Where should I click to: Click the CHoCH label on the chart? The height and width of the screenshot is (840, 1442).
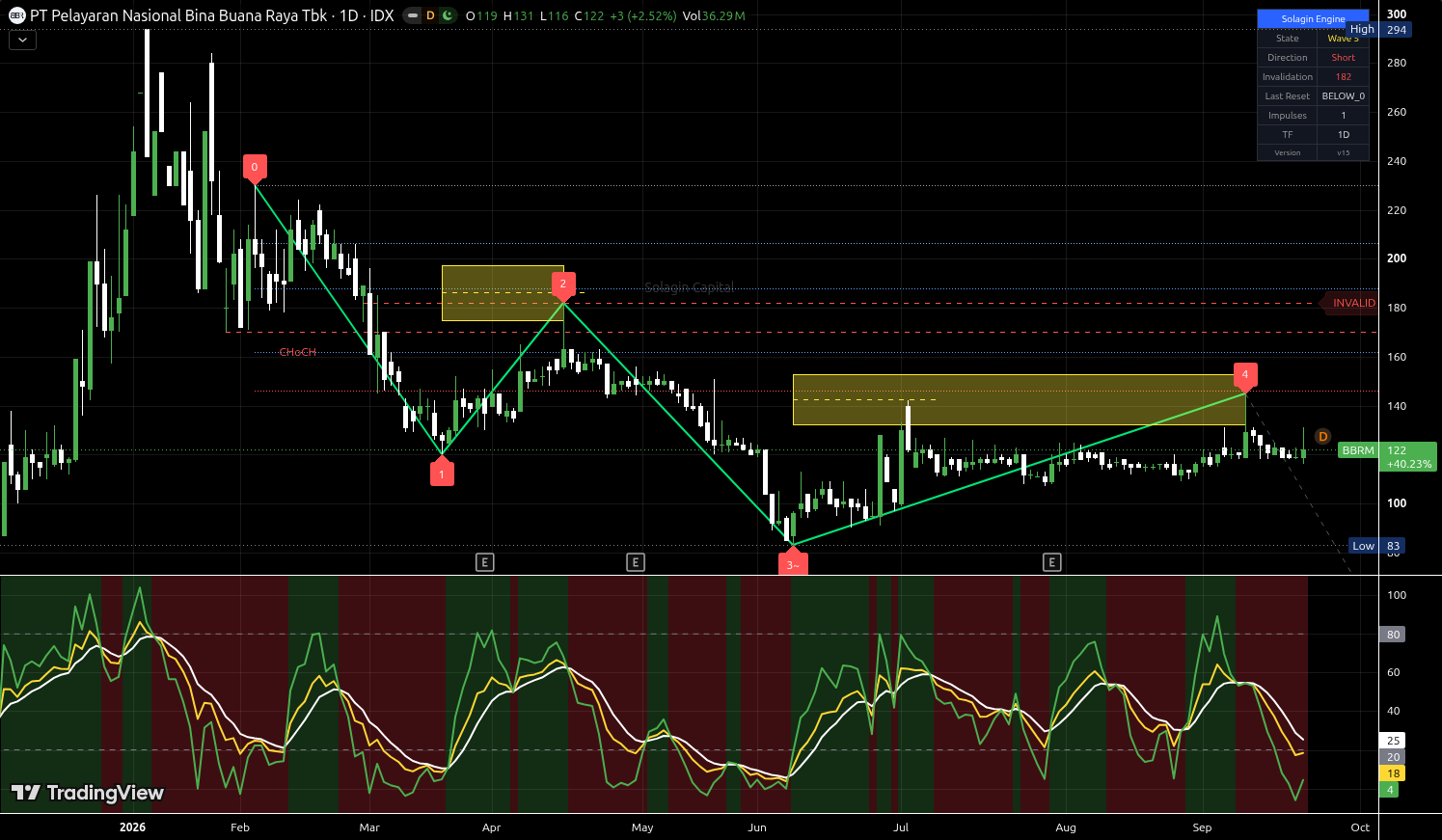tap(298, 352)
